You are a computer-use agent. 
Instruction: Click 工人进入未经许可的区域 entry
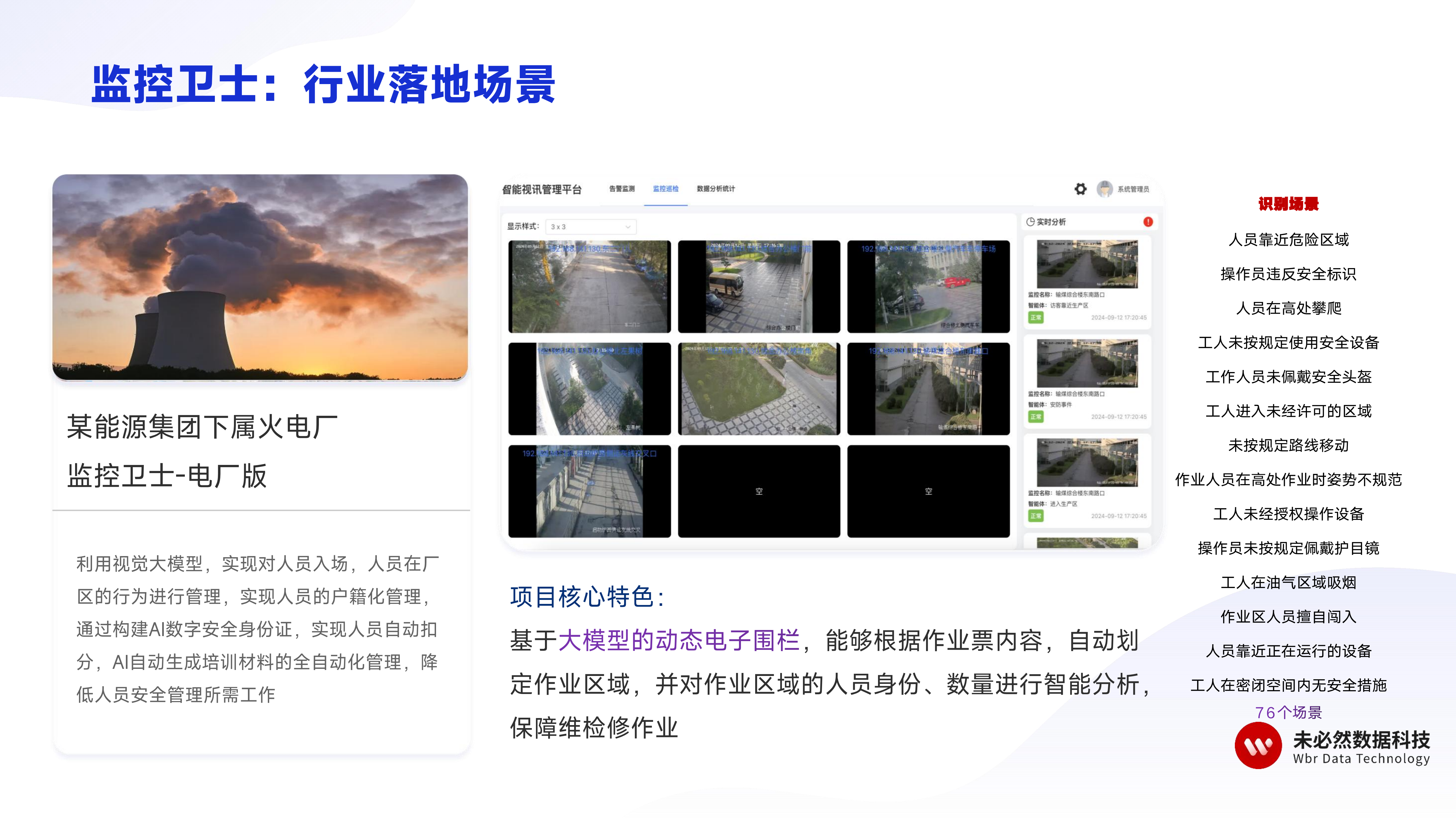tap(1288, 411)
